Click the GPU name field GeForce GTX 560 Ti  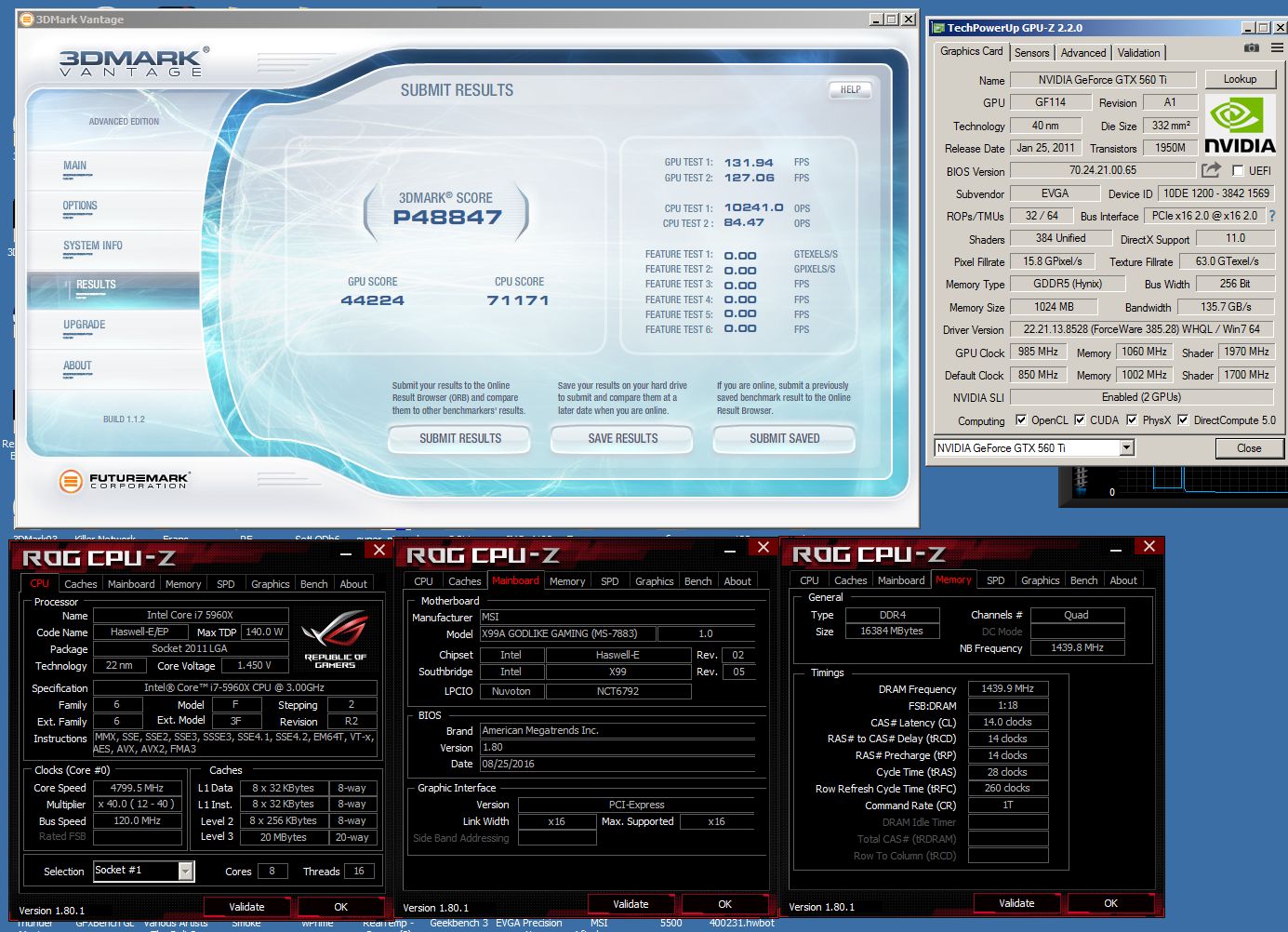(1102, 80)
